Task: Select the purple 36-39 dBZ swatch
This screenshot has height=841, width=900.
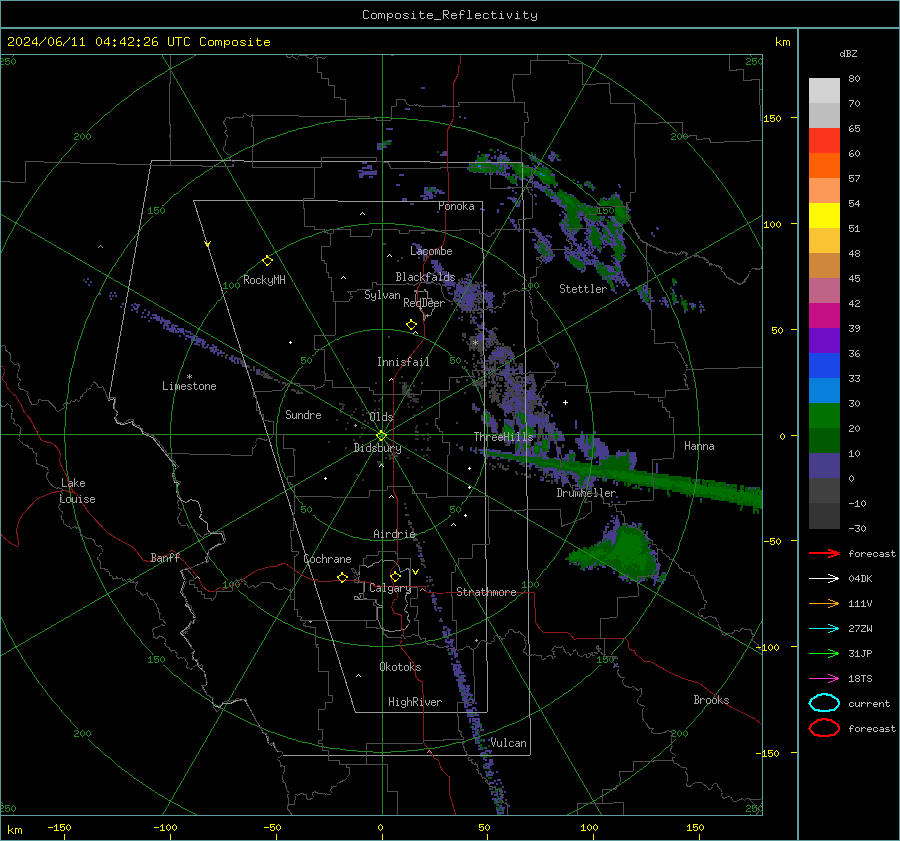Action: click(x=824, y=341)
